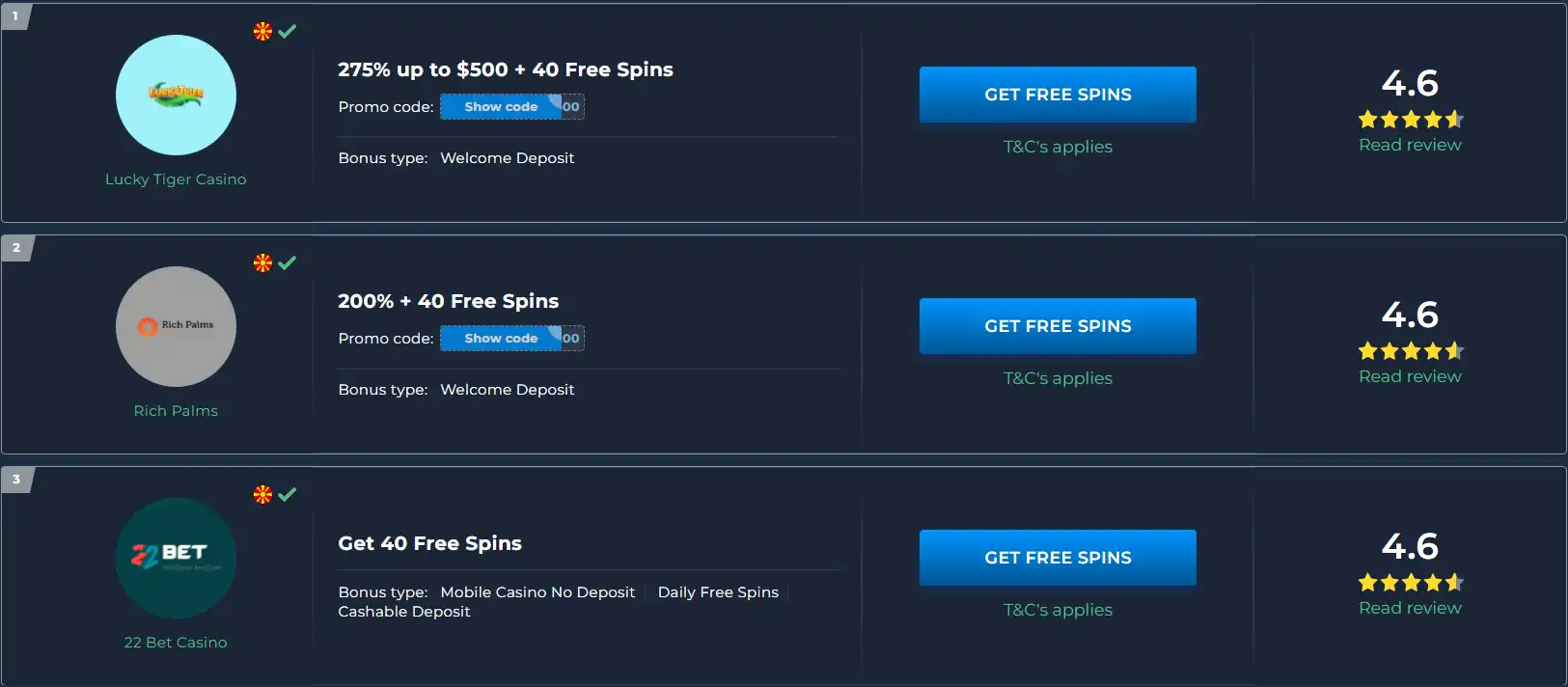Click the flag icon on Lucky Tiger card
The image size is (1568, 687).
tap(262, 31)
